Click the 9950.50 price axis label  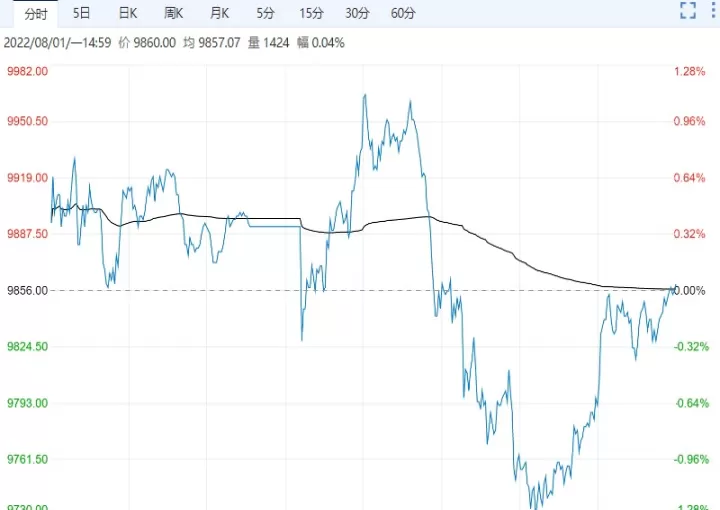tap(28, 121)
